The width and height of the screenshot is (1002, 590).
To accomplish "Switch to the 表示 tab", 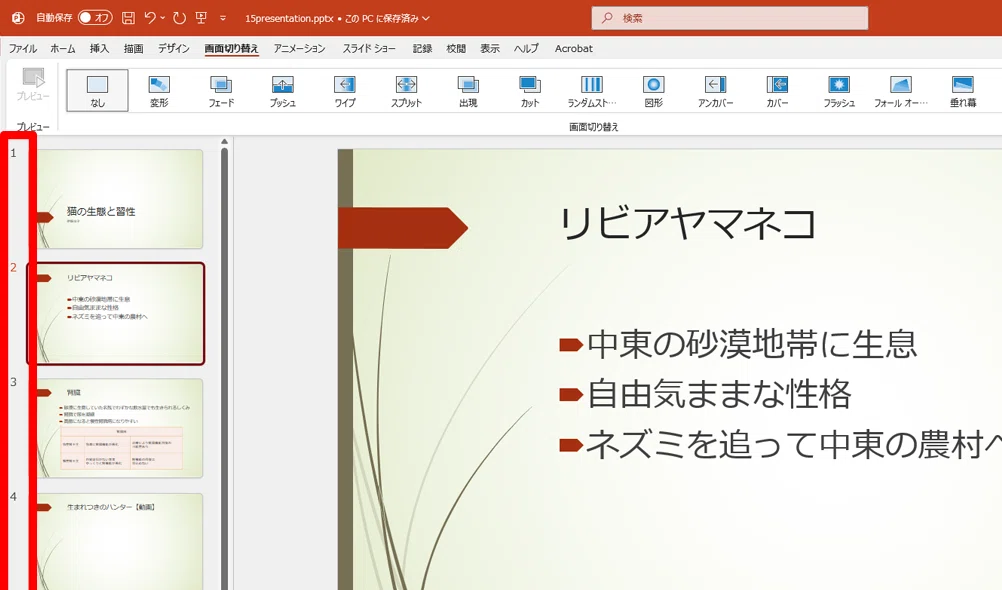I will [x=490, y=49].
